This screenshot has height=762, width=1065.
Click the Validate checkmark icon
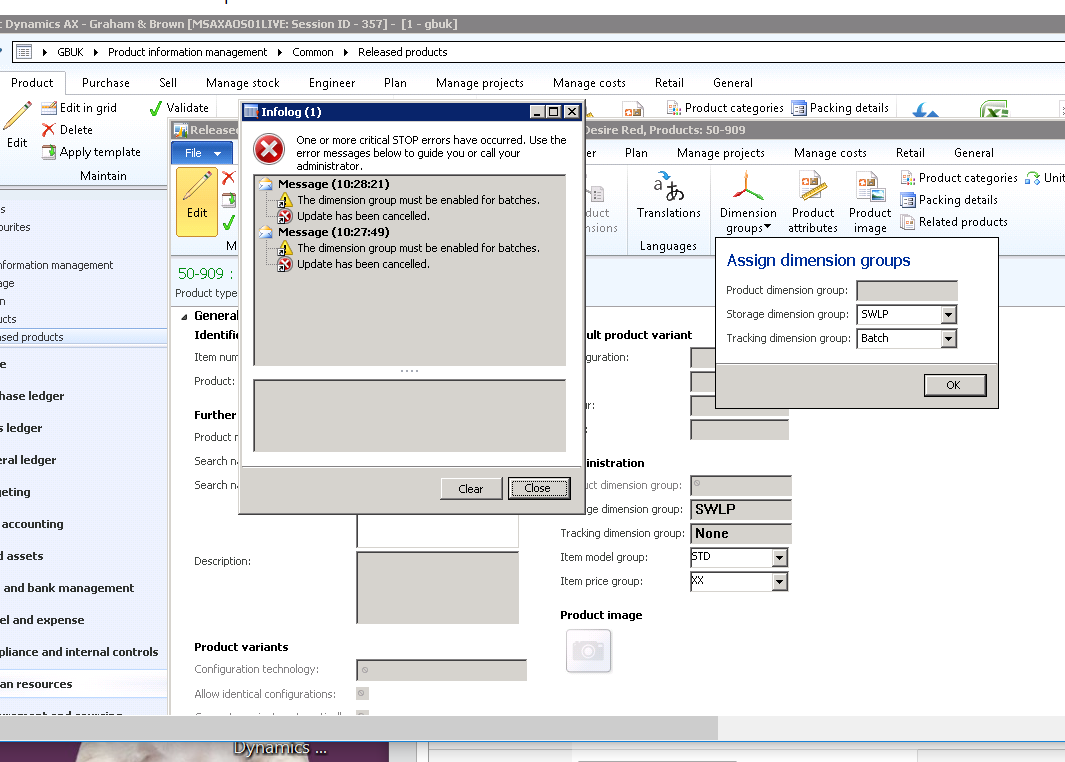tap(155, 108)
